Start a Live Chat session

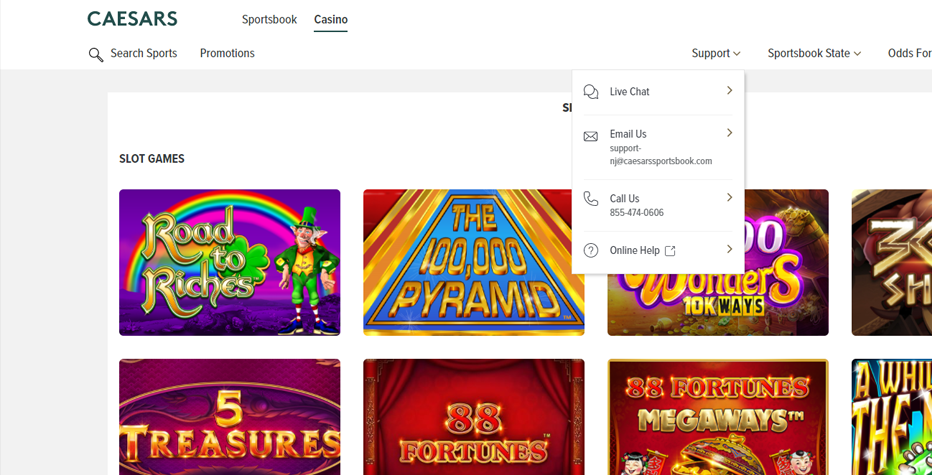(658, 92)
